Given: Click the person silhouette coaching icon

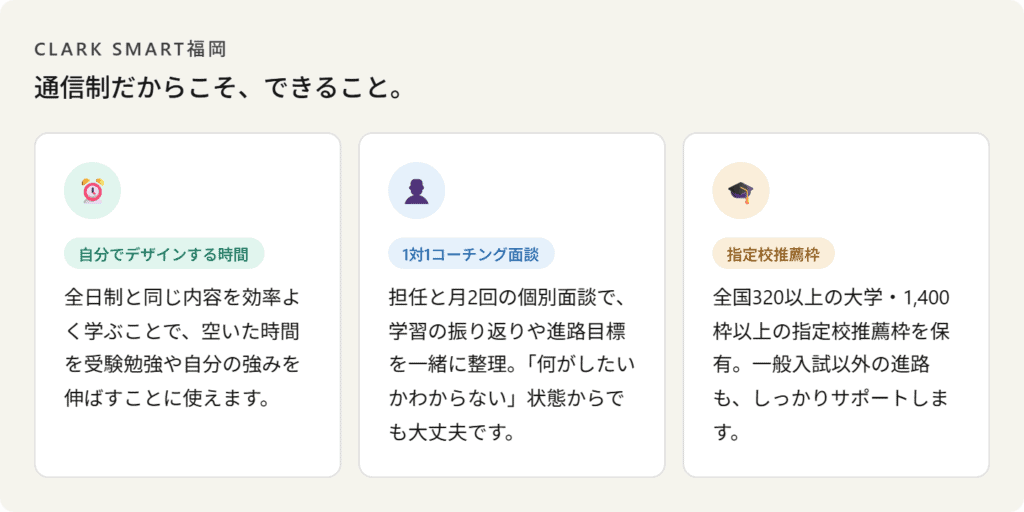Looking at the screenshot, I should 416,190.
